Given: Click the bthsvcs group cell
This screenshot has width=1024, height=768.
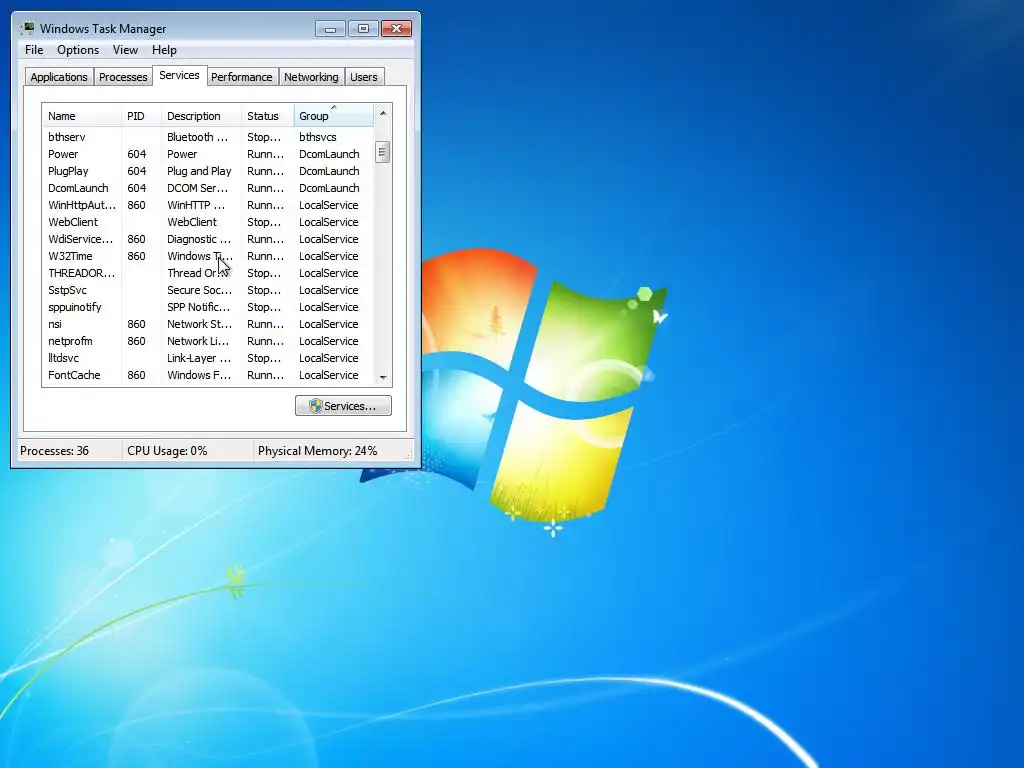Looking at the screenshot, I should 318,137.
